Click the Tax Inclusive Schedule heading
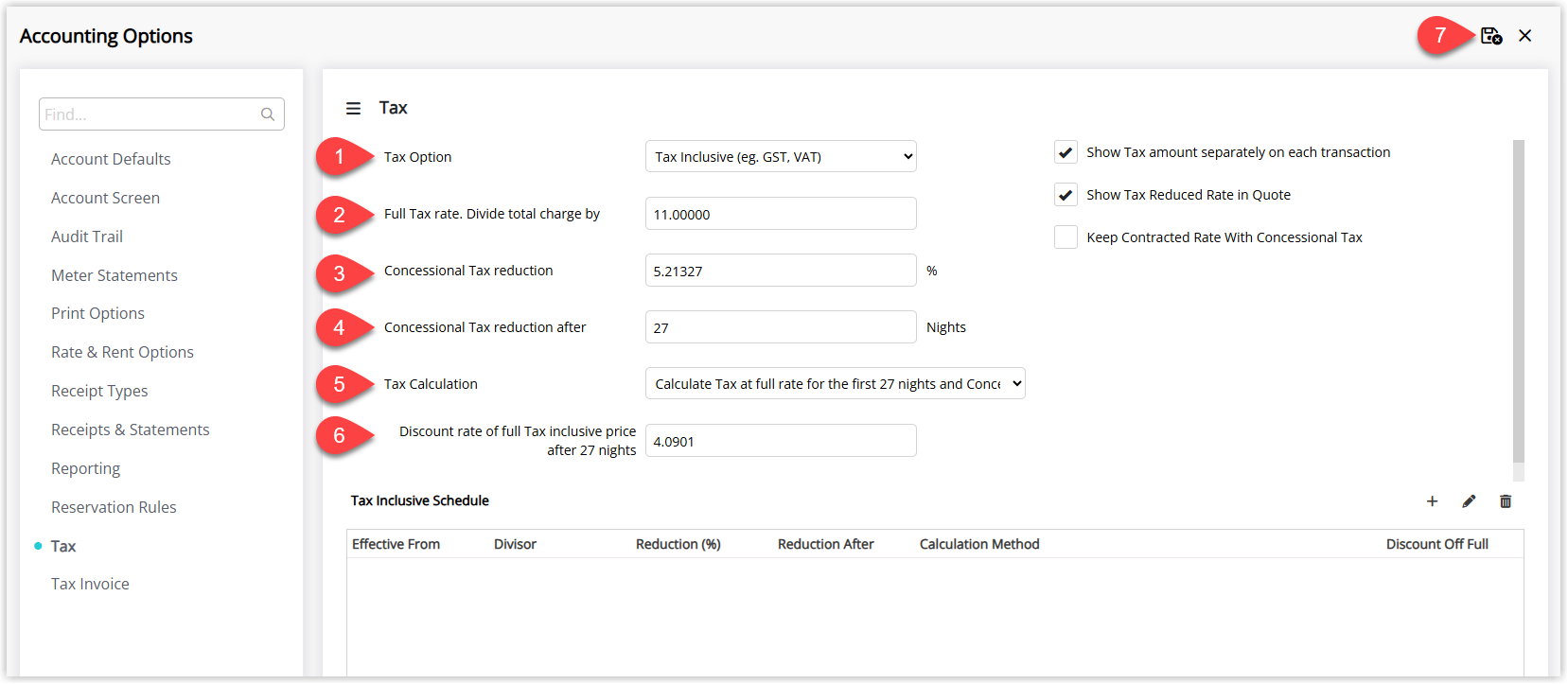 coord(420,500)
